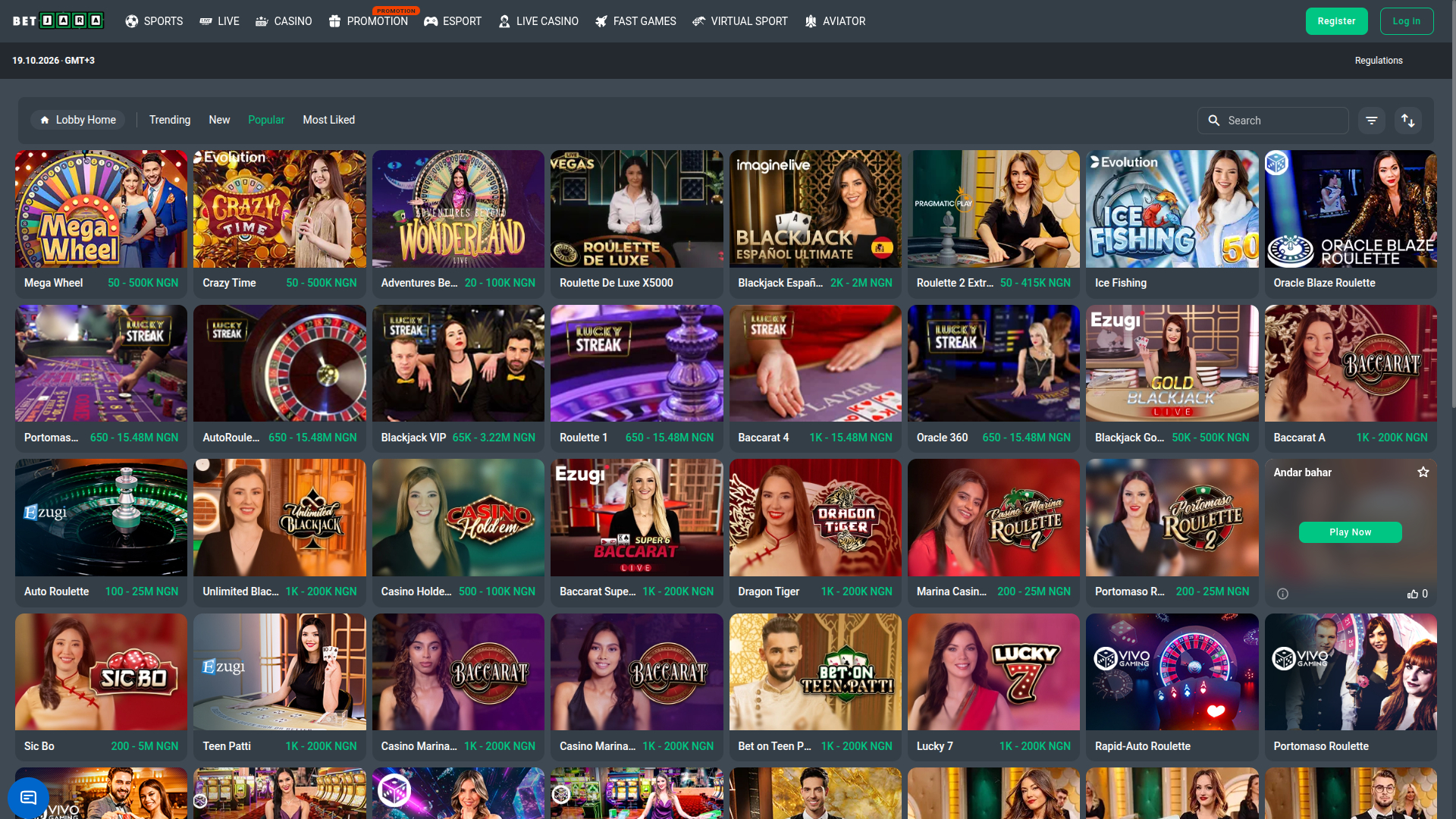
Task: Like Andar bahar with thumbs-up icon
Action: coord(1412,594)
